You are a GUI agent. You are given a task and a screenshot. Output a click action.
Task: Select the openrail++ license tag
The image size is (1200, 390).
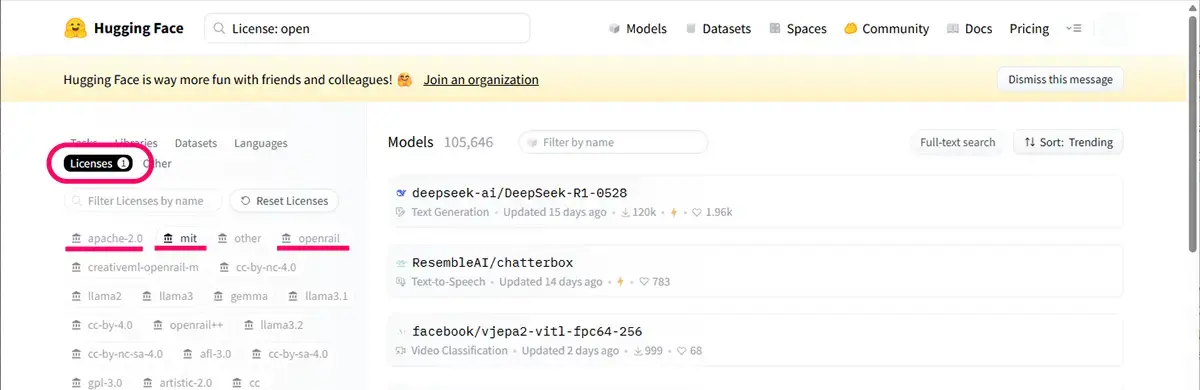(189, 325)
